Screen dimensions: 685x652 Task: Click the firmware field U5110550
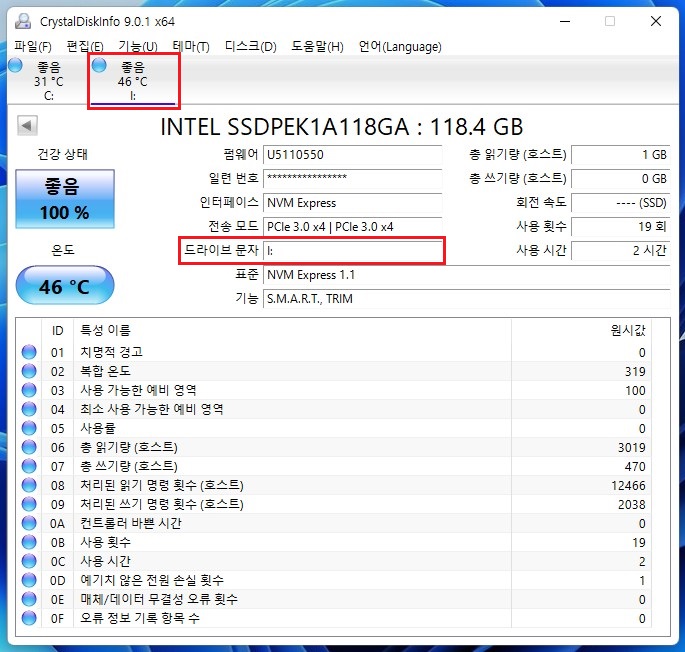352,155
